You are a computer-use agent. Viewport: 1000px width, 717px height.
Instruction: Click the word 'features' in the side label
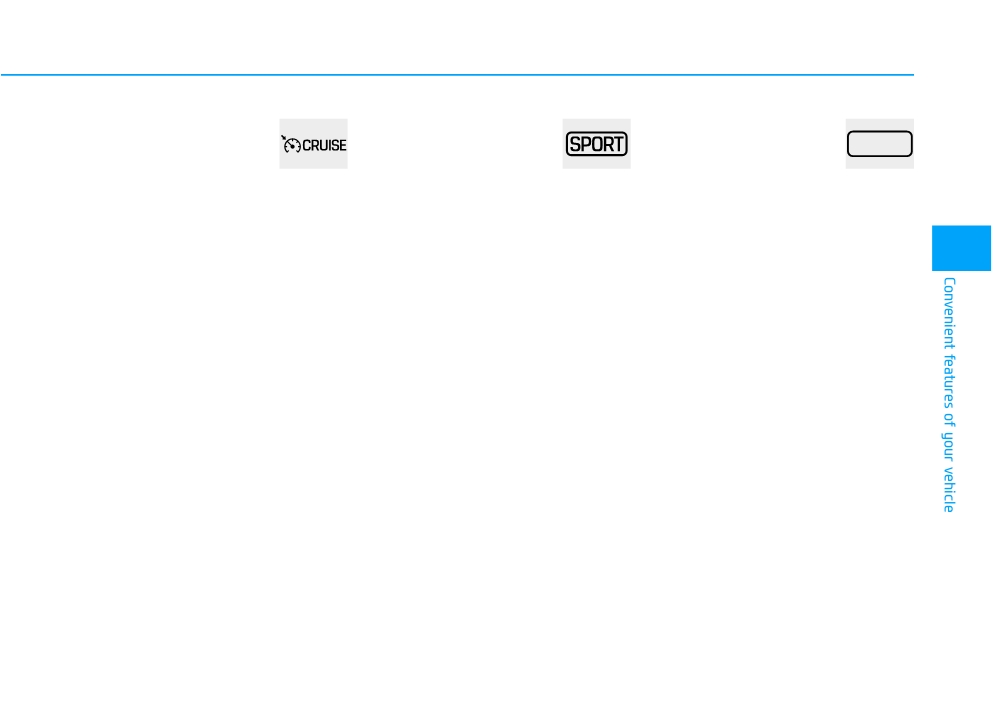click(949, 382)
